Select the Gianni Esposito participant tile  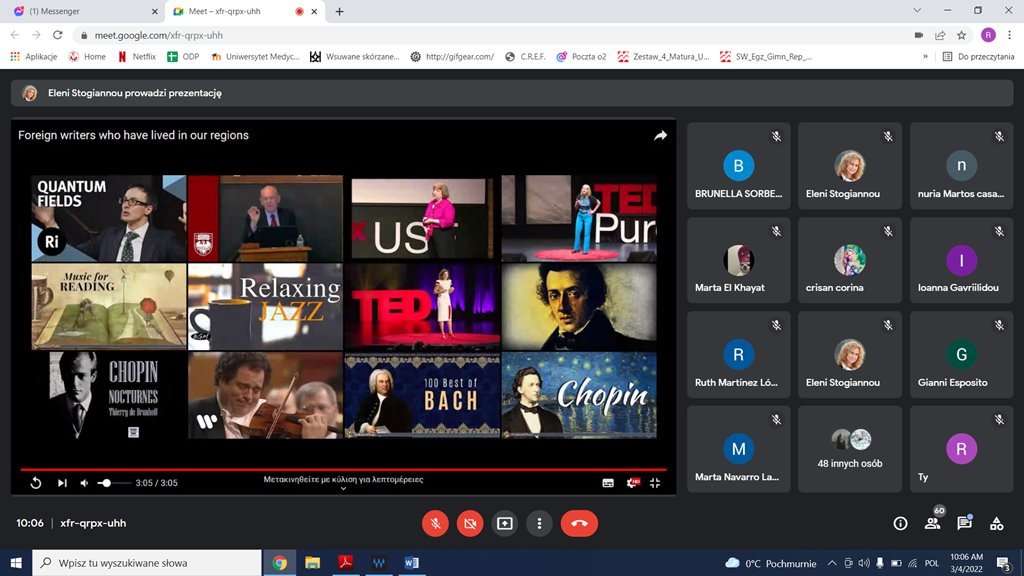click(961, 355)
